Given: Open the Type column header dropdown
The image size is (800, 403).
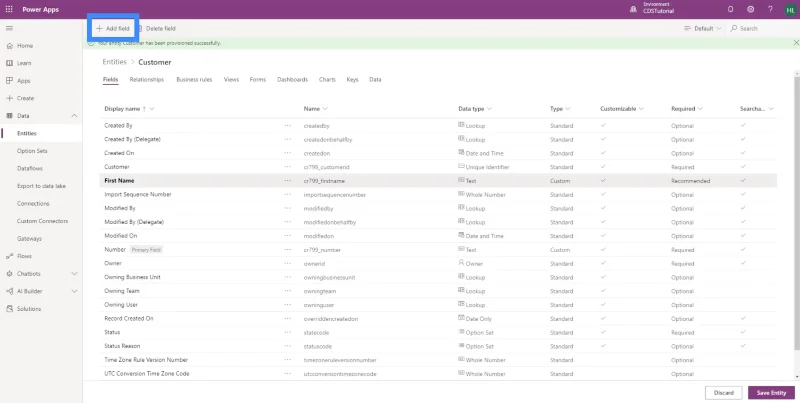Looking at the screenshot, I should (x=568, y=109).
